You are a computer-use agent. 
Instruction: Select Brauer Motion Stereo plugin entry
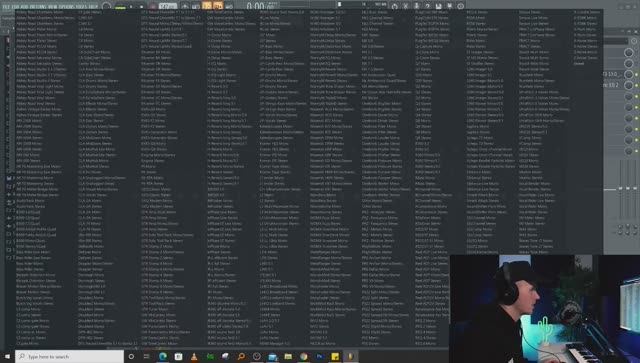(33, 292)
